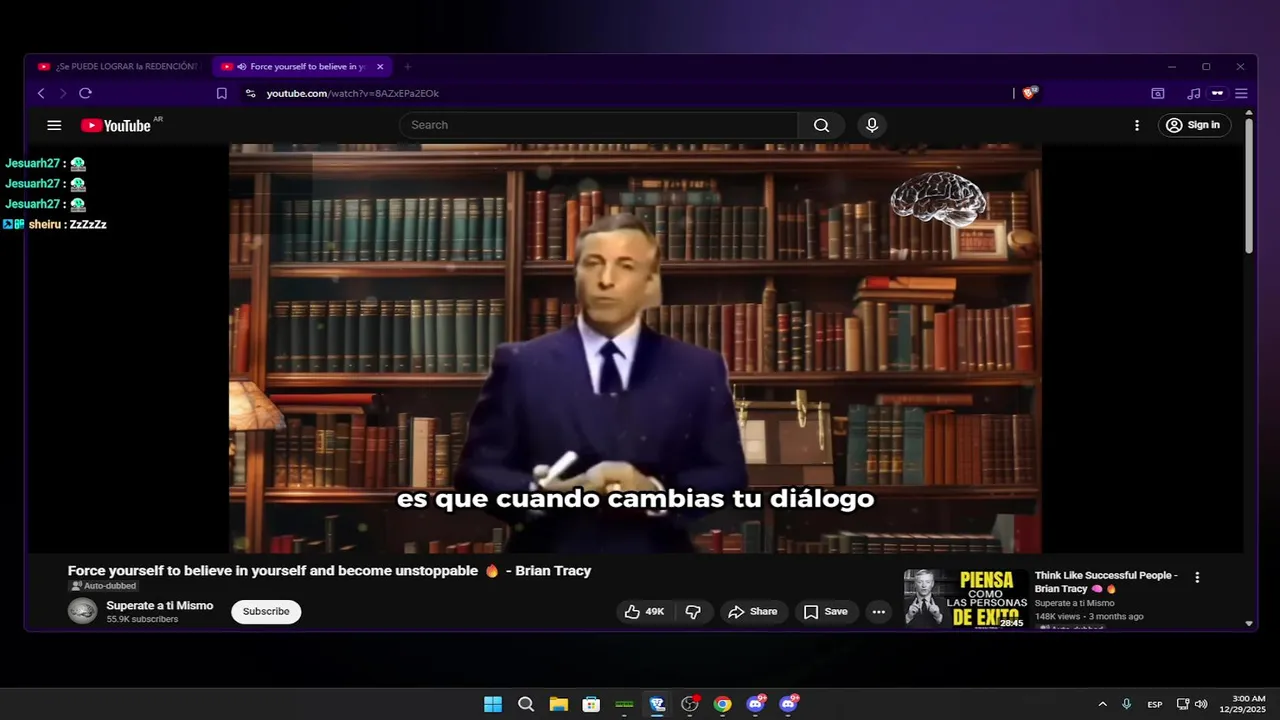Focus the YouTube Search input field
Screen dimensions: 1280x720
click(x=600, y=125)
